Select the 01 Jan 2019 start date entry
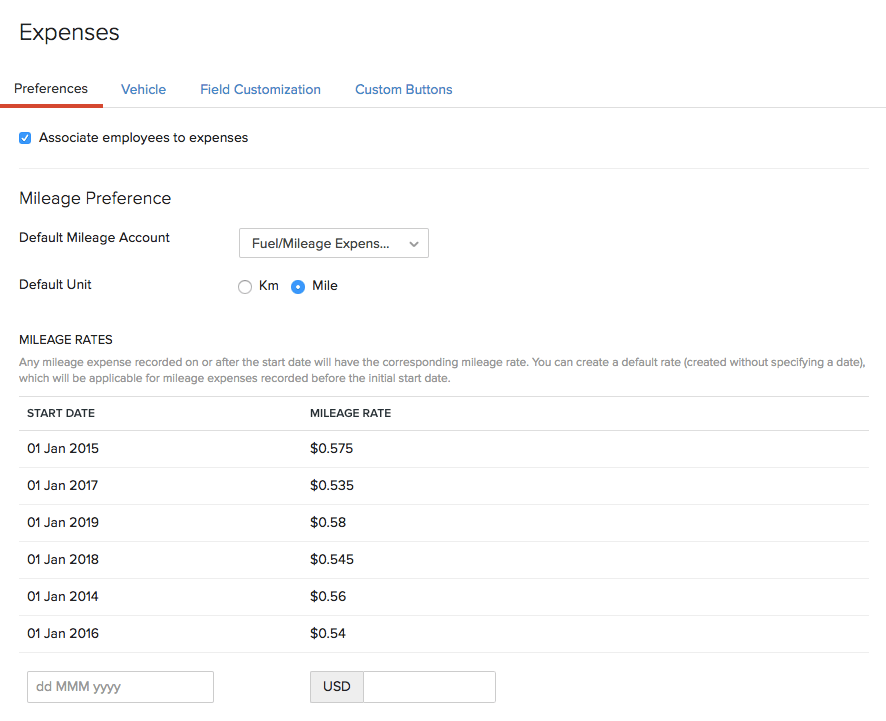Screen dimensions: 886x721 coord(63,523)
